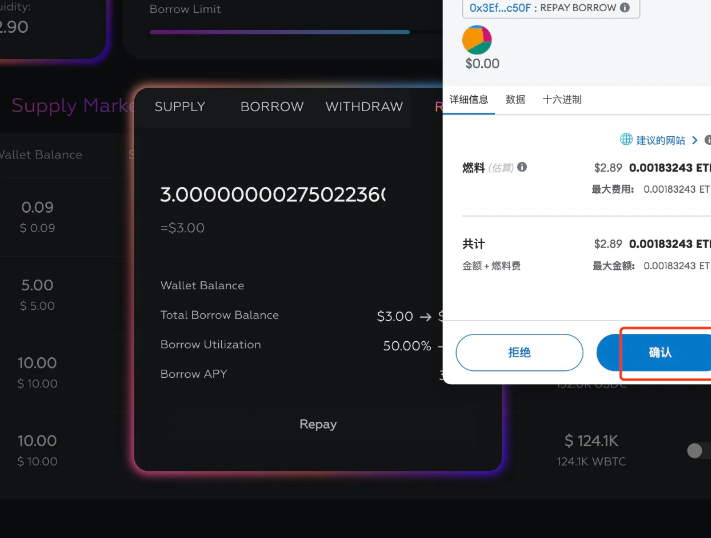Image resolution: width=711 pixels, height=538 pixels.
Task: Click the Total Borrow Balance label
Action: click(219, 315)
